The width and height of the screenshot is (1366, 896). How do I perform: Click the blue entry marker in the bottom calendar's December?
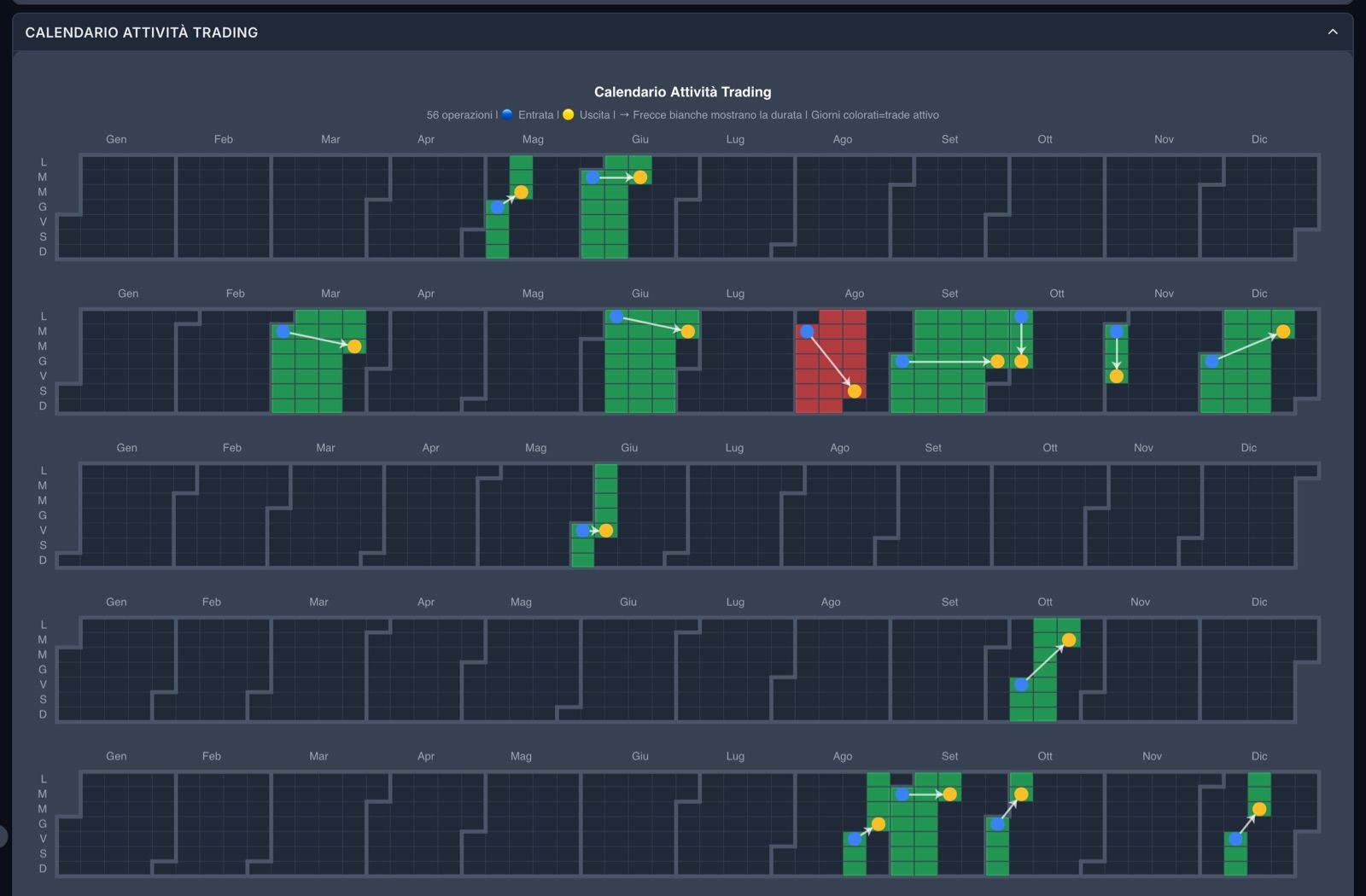tap(1235, 839)
